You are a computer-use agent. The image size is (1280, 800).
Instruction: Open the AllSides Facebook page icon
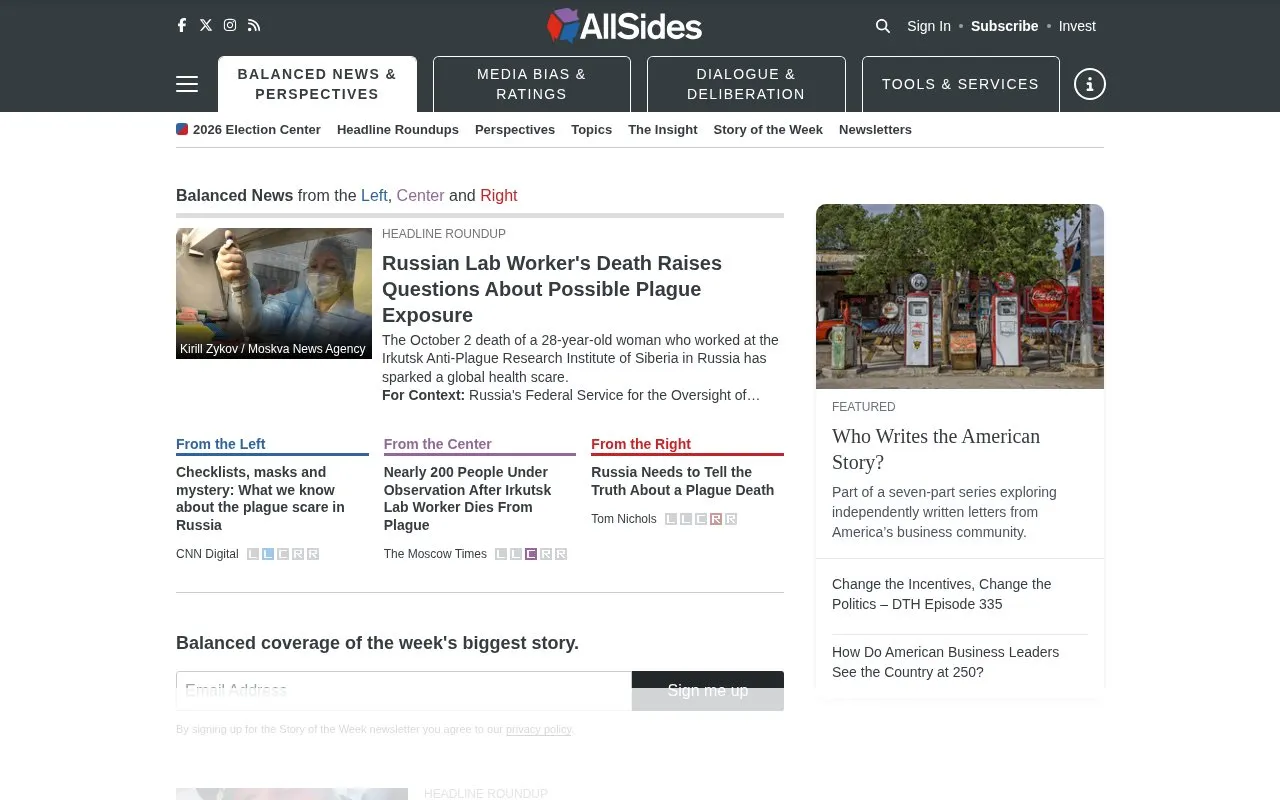pos(182,25)
